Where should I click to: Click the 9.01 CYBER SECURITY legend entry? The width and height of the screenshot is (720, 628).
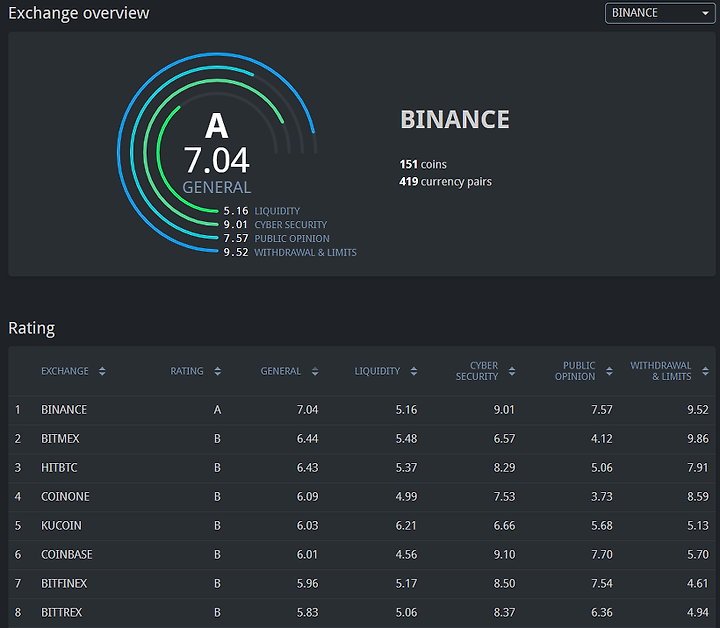coord(275,224)
